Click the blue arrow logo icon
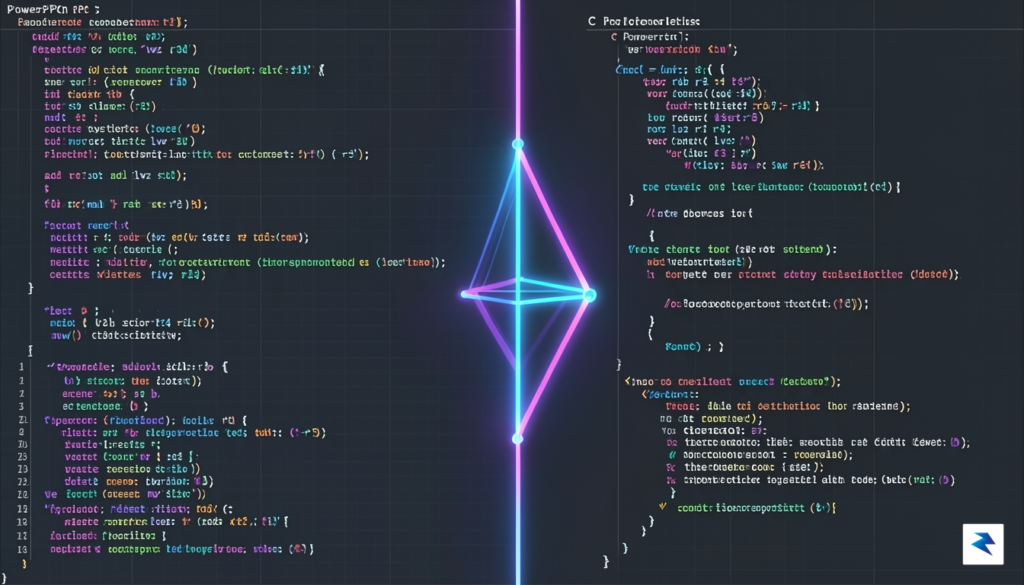Screen dimensions: 1024x585 pos(983,544)
